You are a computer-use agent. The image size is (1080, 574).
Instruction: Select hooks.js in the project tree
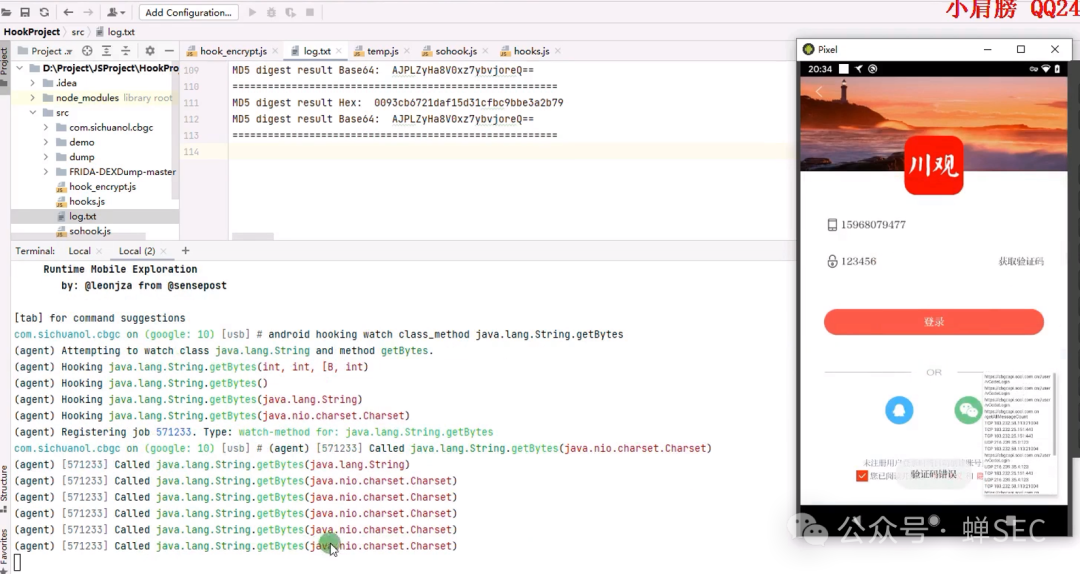click(x=86, y=201)
